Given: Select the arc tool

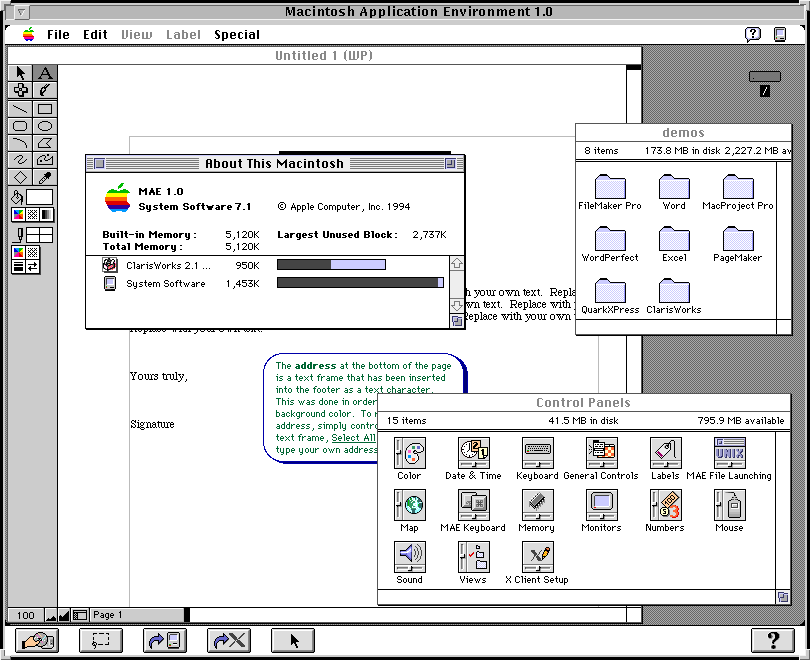Looking at the screenshot, I should 20,143.
